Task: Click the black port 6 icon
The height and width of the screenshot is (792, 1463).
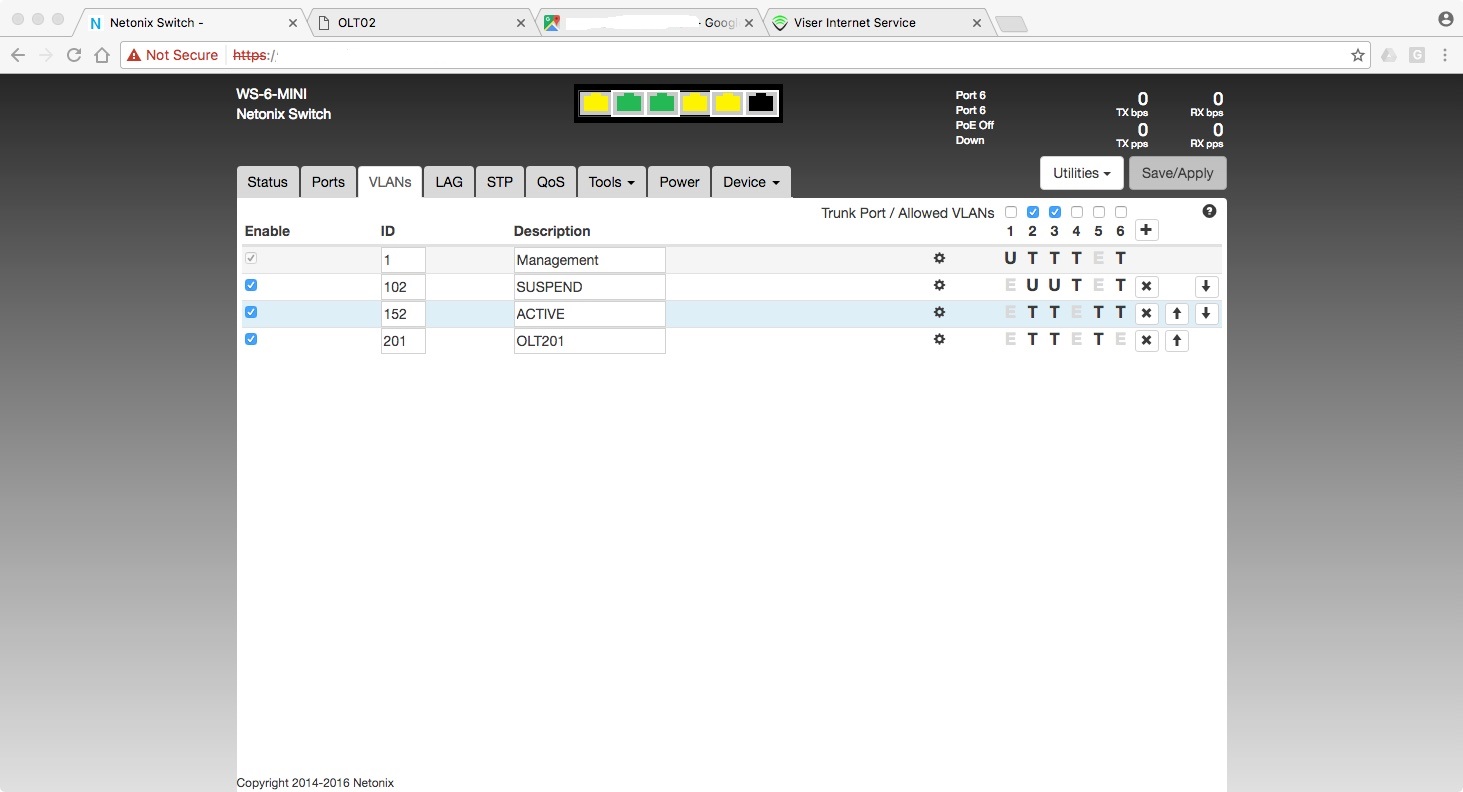Action: 761,103
